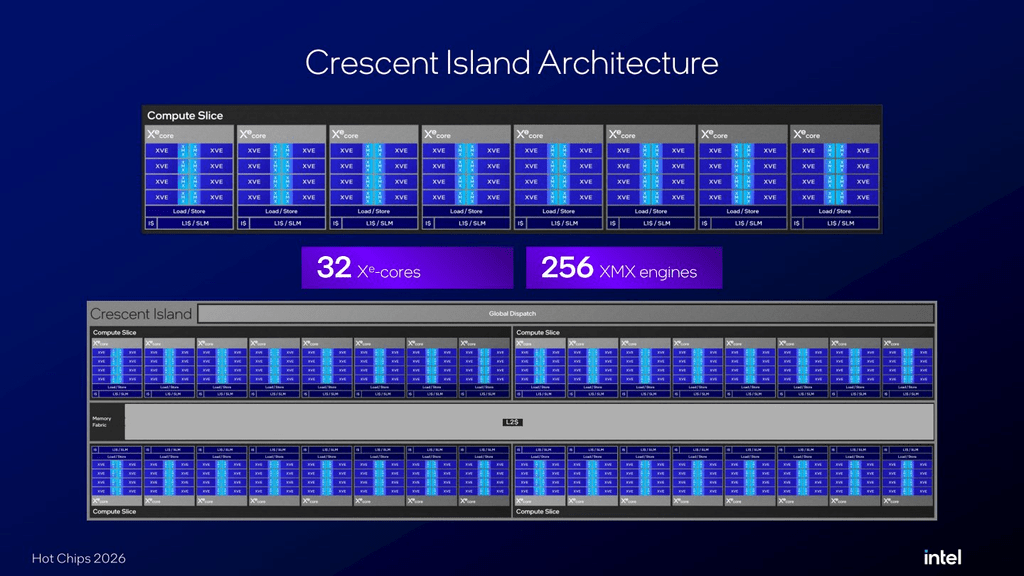Click first Xe-core's L1$ / SLM block in enlarged slice
This screenshot has height=576, width=1024.
coord(195,223)
